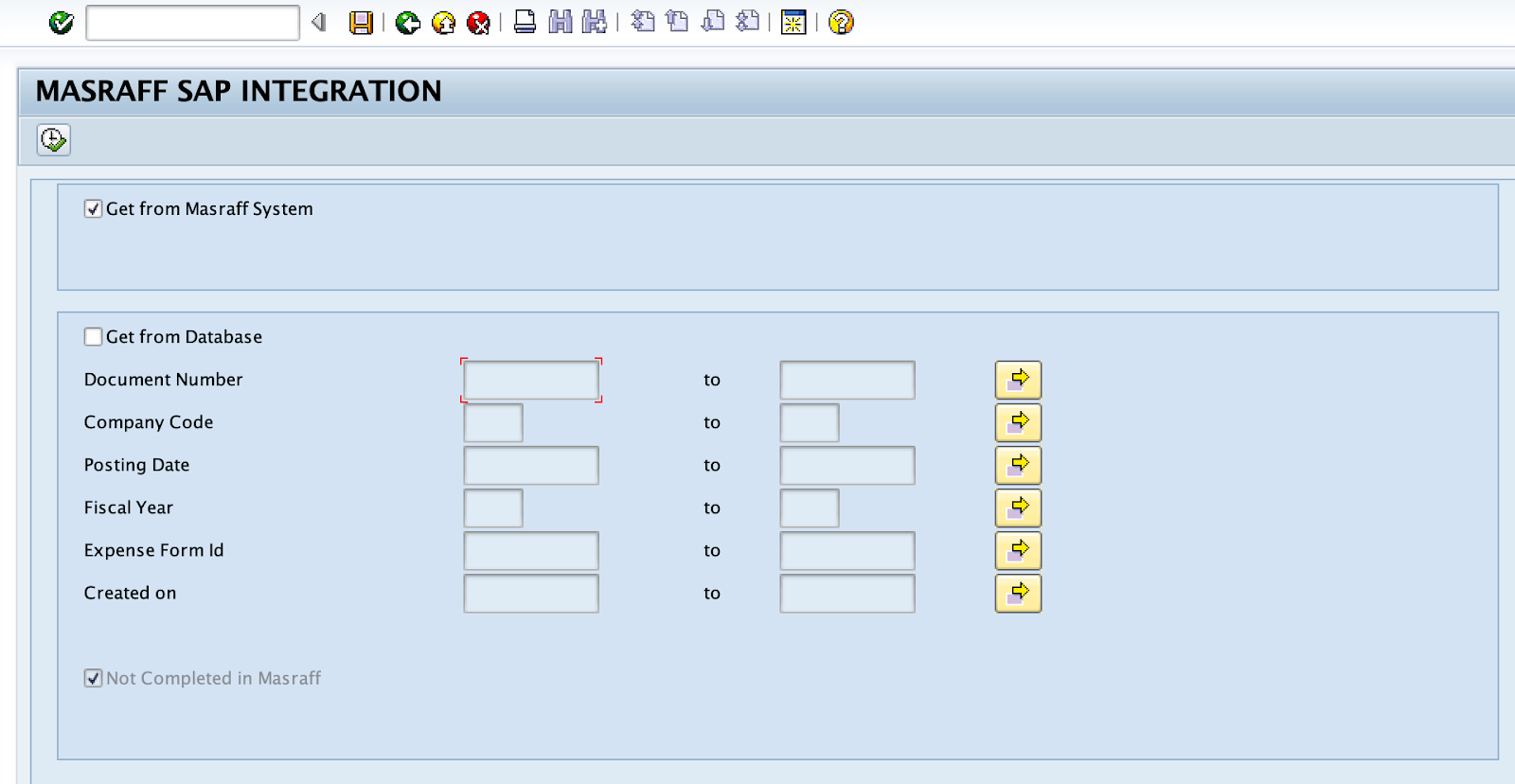Open multiple selection for Fiscal Year
Screen dimensions: 1515x784
coord(1018,508)
